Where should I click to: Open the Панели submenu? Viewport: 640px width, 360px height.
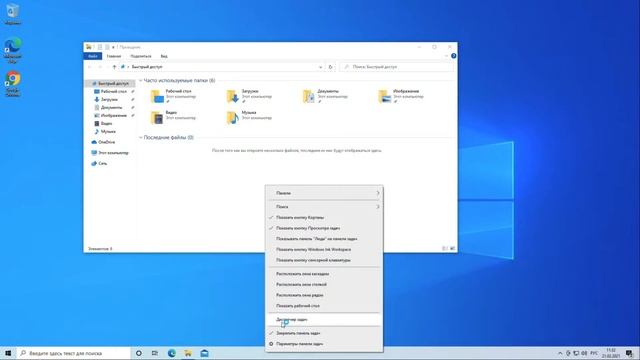324,193
